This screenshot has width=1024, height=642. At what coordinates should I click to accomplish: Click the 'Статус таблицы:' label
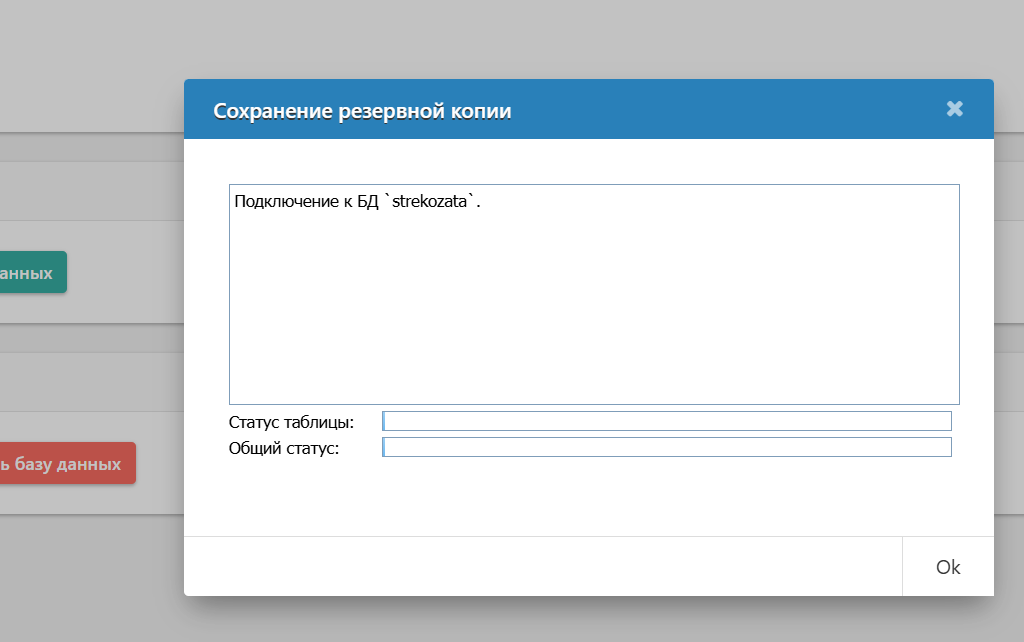pos(291,422)
